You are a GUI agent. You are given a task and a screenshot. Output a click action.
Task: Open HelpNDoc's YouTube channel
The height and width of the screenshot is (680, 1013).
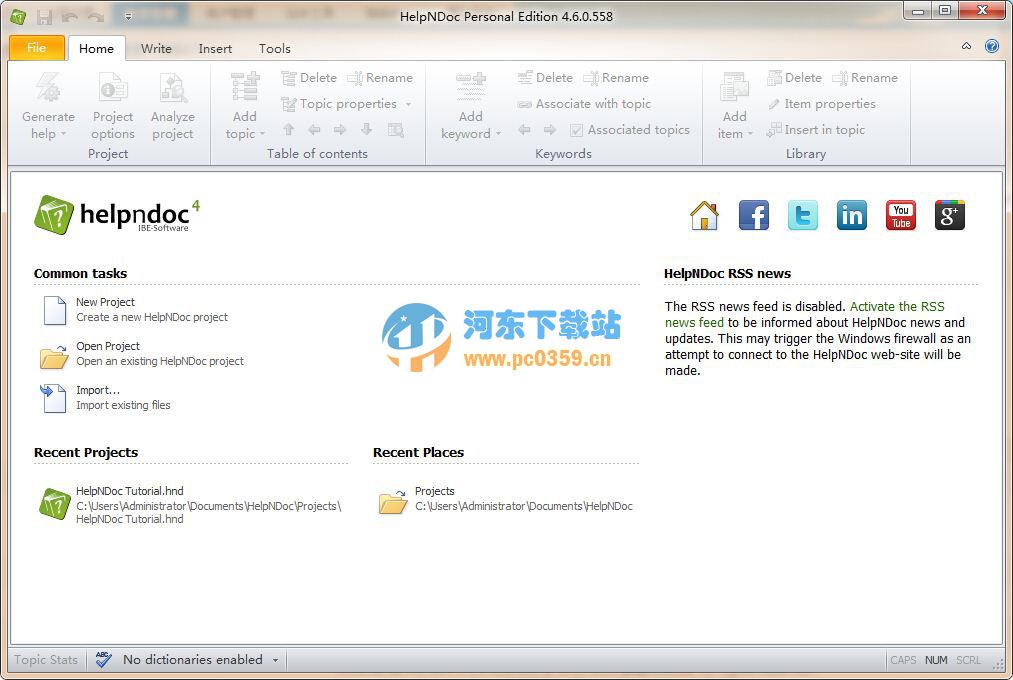900,214
